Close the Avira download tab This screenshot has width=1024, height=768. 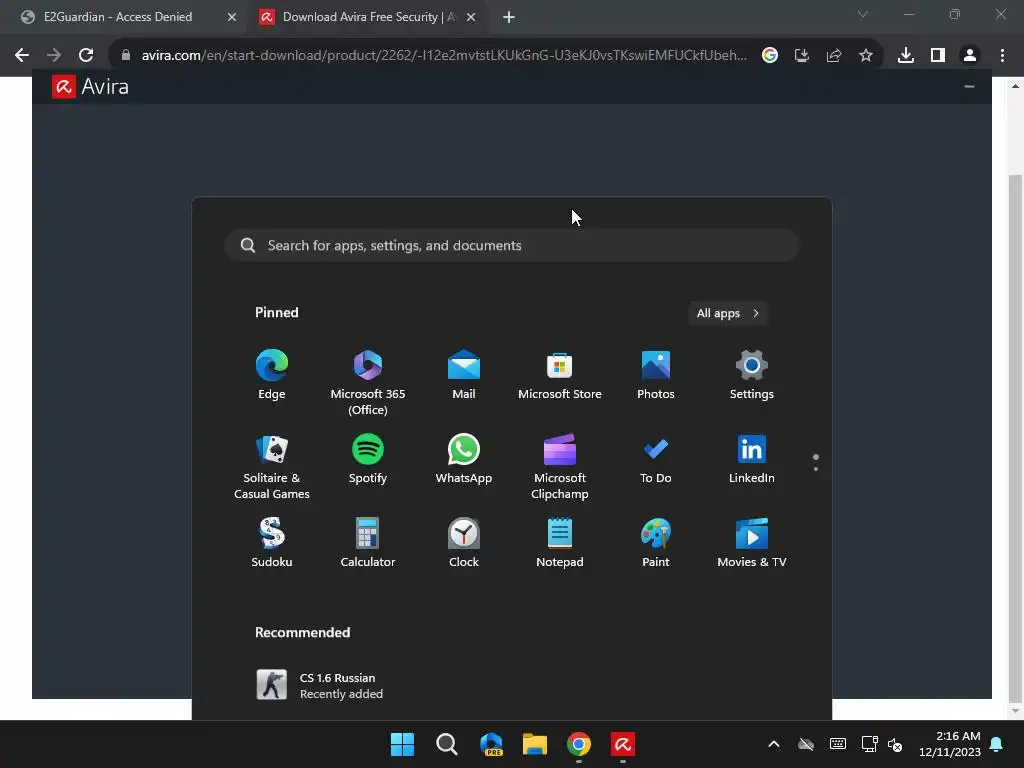coord(471,17)
